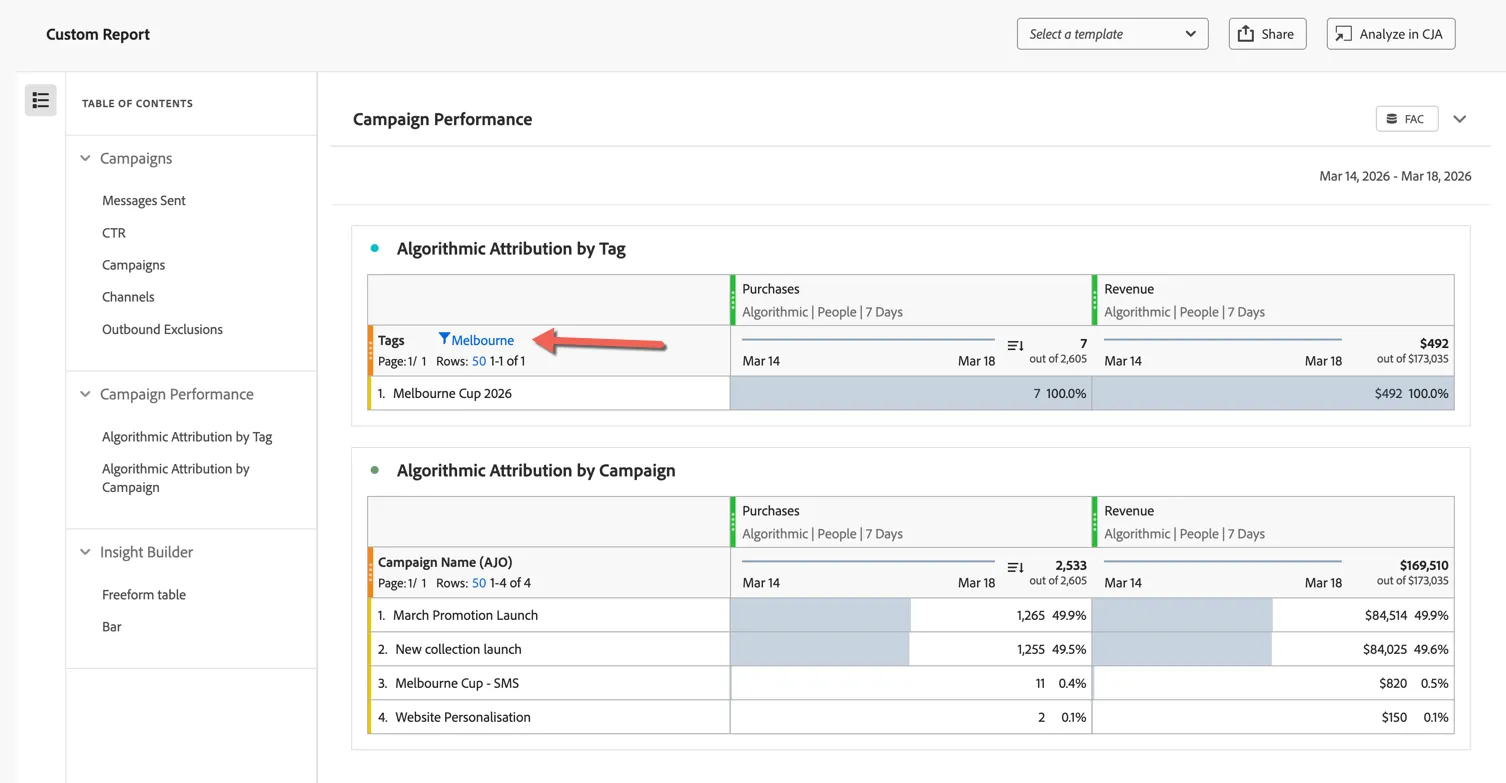Click the Share button
1506x783 pixels.
pos(1267,34)
